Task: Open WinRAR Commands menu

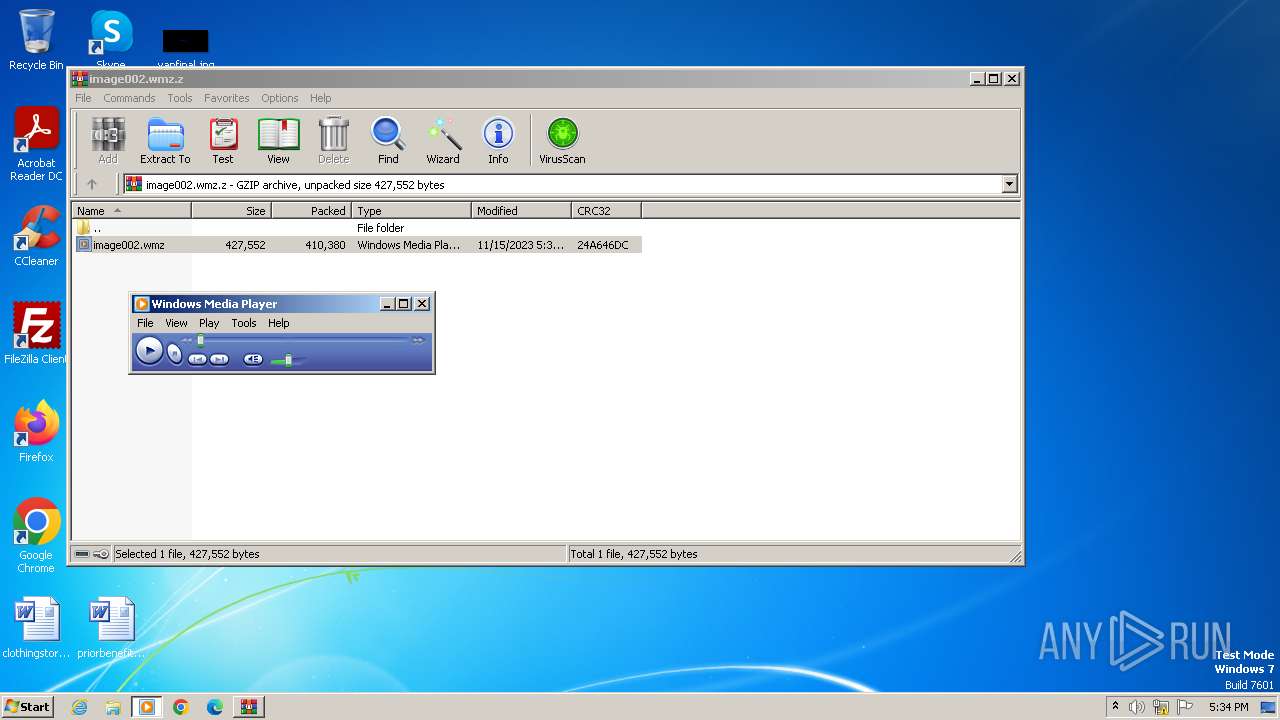Action: coord(129,98)
